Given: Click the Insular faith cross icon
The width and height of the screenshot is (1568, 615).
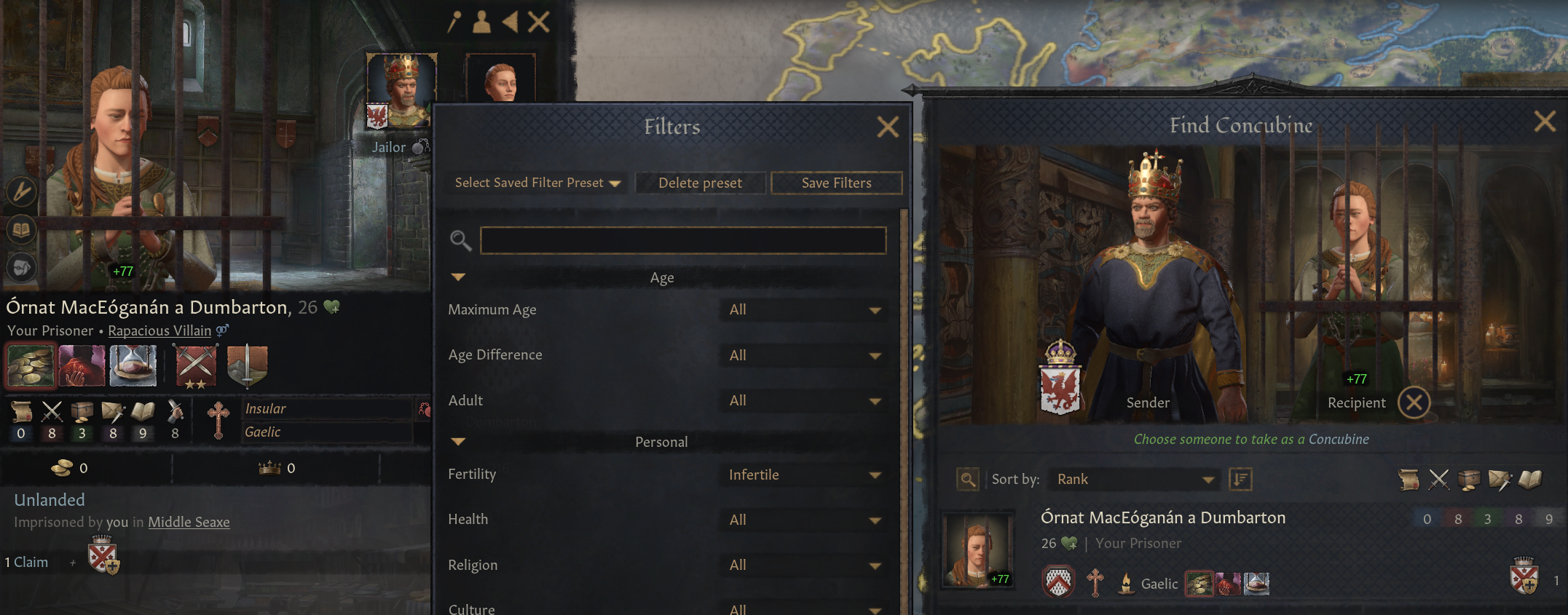Looking at the screenshot, I should click(x=218, y=420).
